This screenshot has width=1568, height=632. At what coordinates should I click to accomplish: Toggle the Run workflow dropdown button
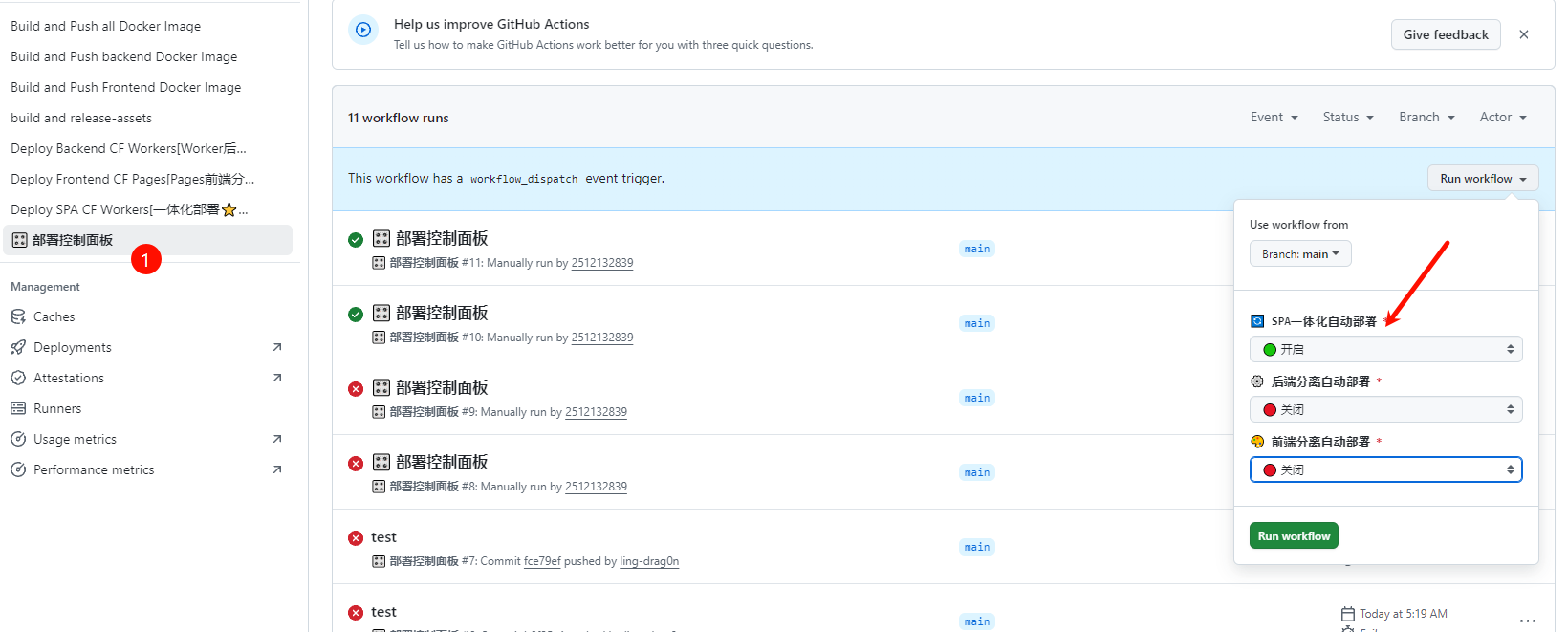click(1483, 179)
